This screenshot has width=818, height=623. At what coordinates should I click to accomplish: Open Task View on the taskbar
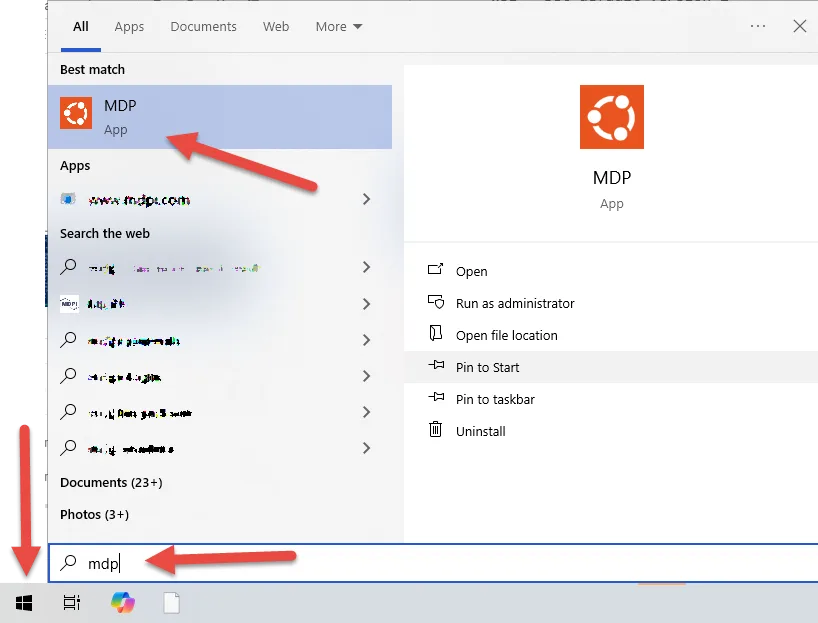tap(71, 603)
